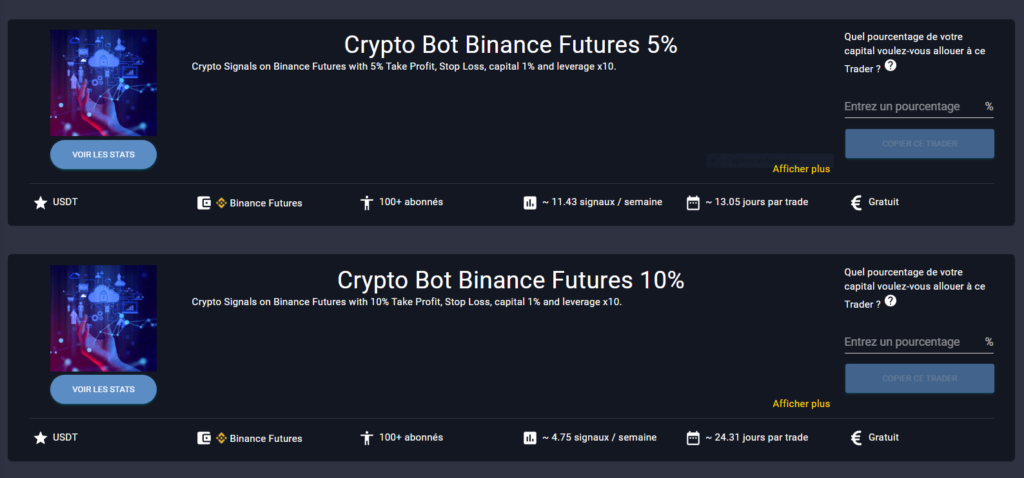
Task: Click the calendar icon next to 24.31 jours
Action: [693, 438]
